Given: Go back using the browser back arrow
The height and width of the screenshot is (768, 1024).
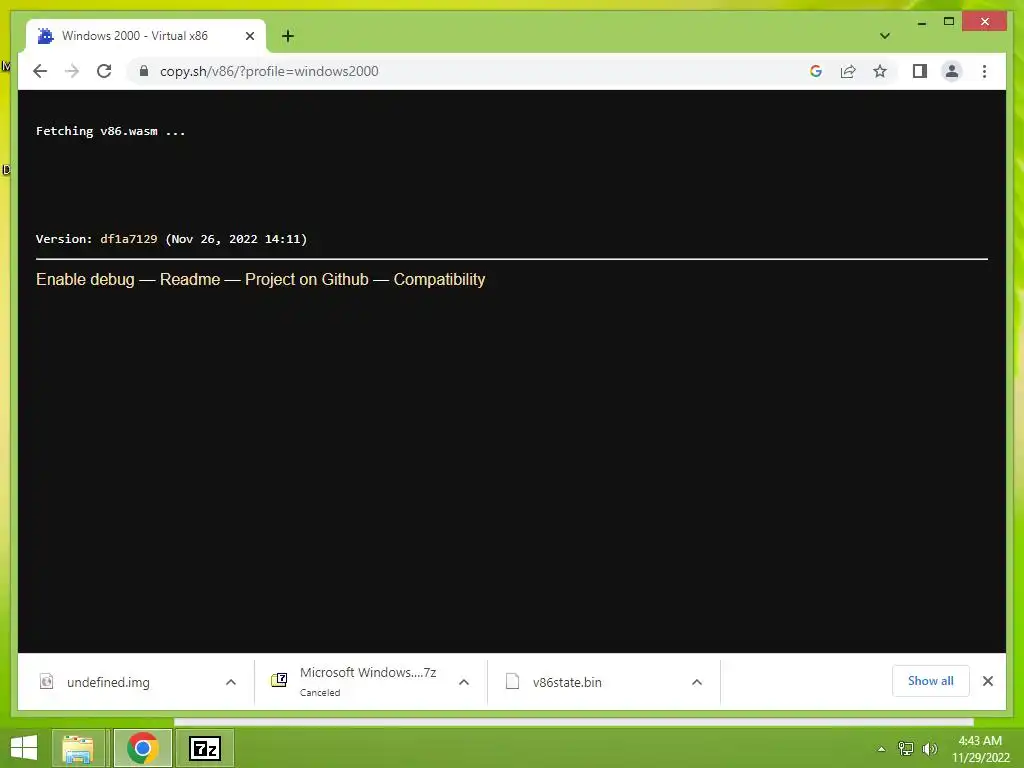Looking at the screenshot, I should point(40,71).
